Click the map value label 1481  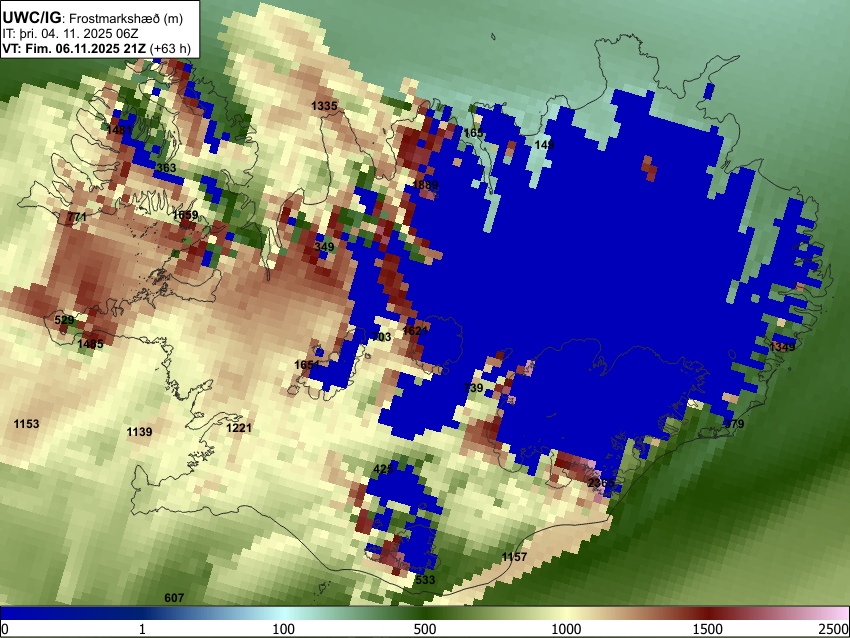tap(119, 130)
